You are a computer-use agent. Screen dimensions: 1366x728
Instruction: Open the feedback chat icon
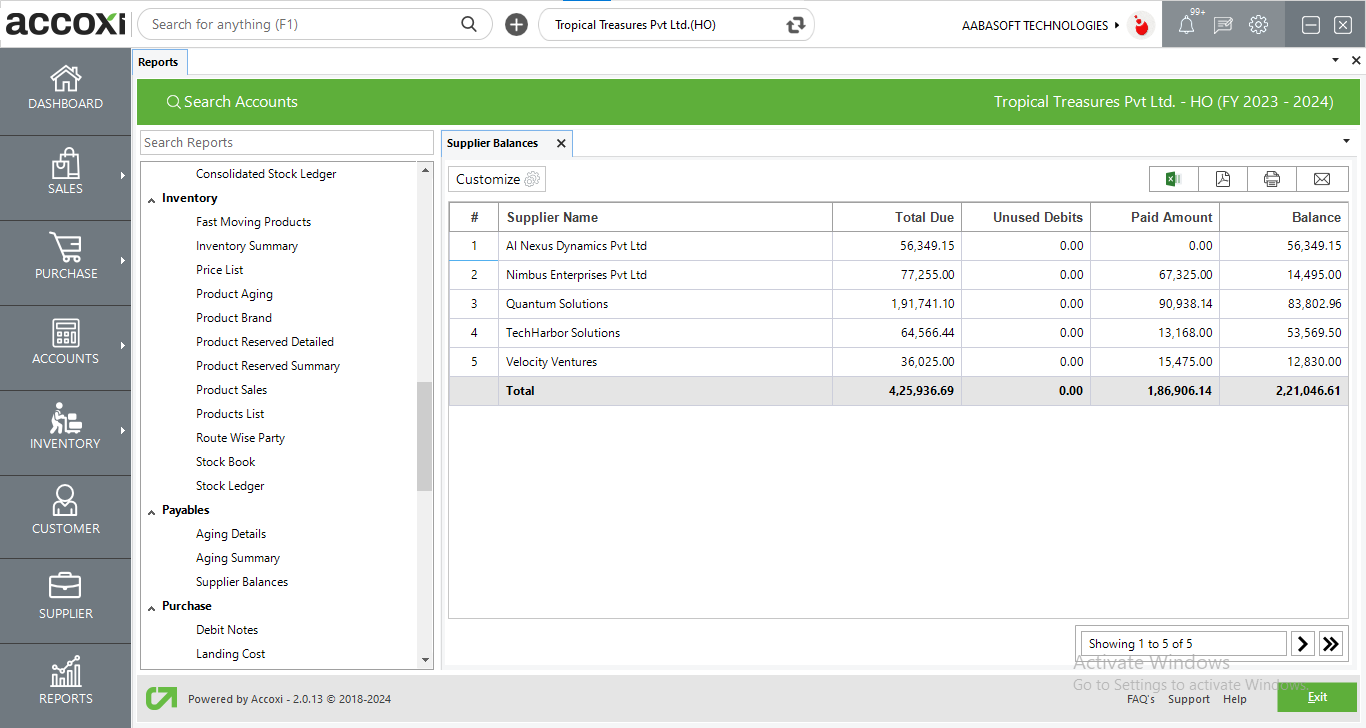click(1222, 24)
